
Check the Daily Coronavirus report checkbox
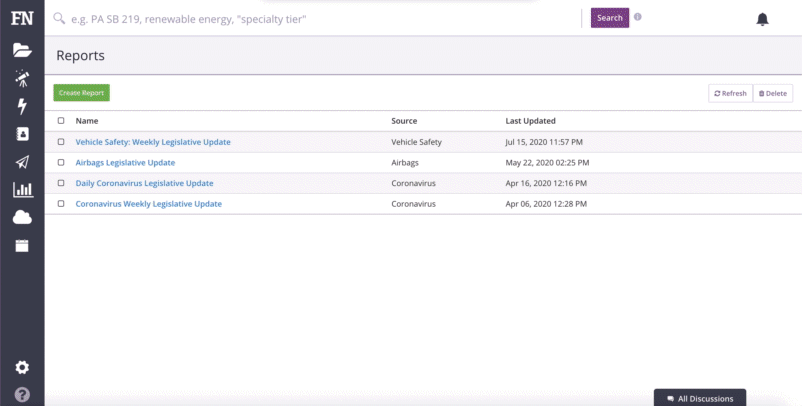coord(61,183)
